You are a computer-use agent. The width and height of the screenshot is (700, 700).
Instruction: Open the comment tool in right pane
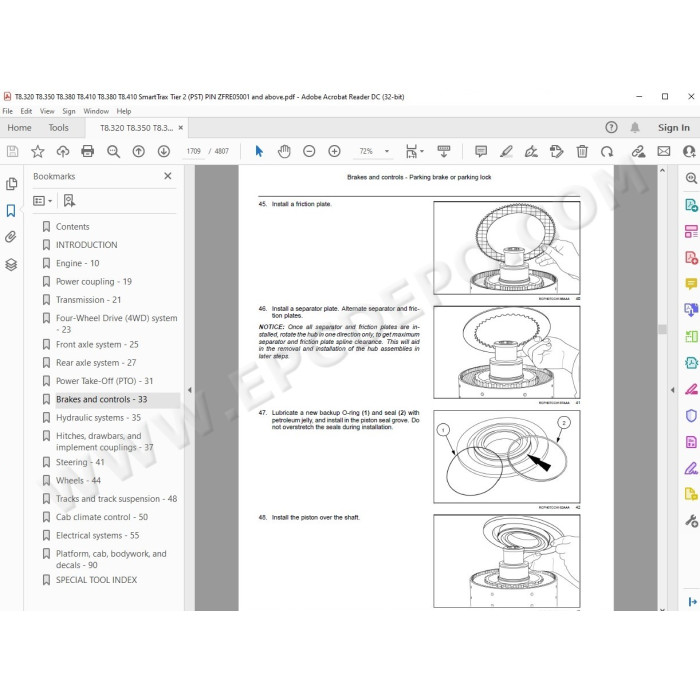click(691, 283)
